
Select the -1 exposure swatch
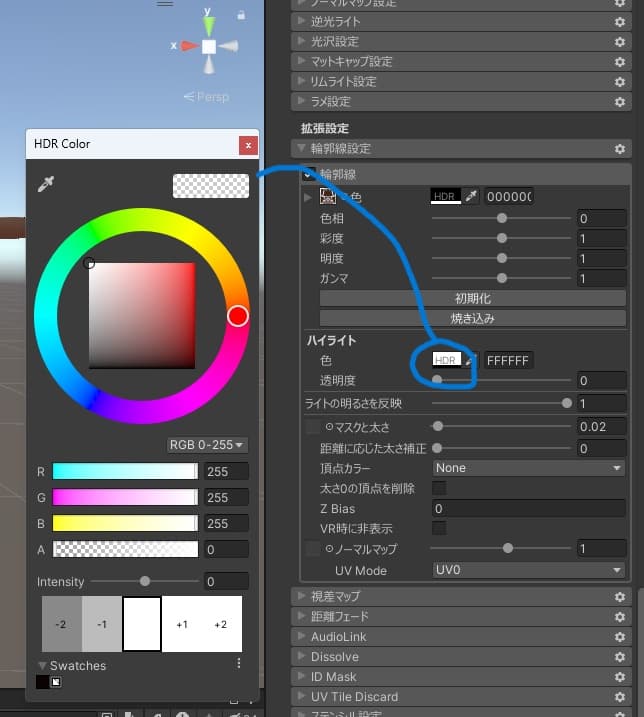(x=102, y=624)
